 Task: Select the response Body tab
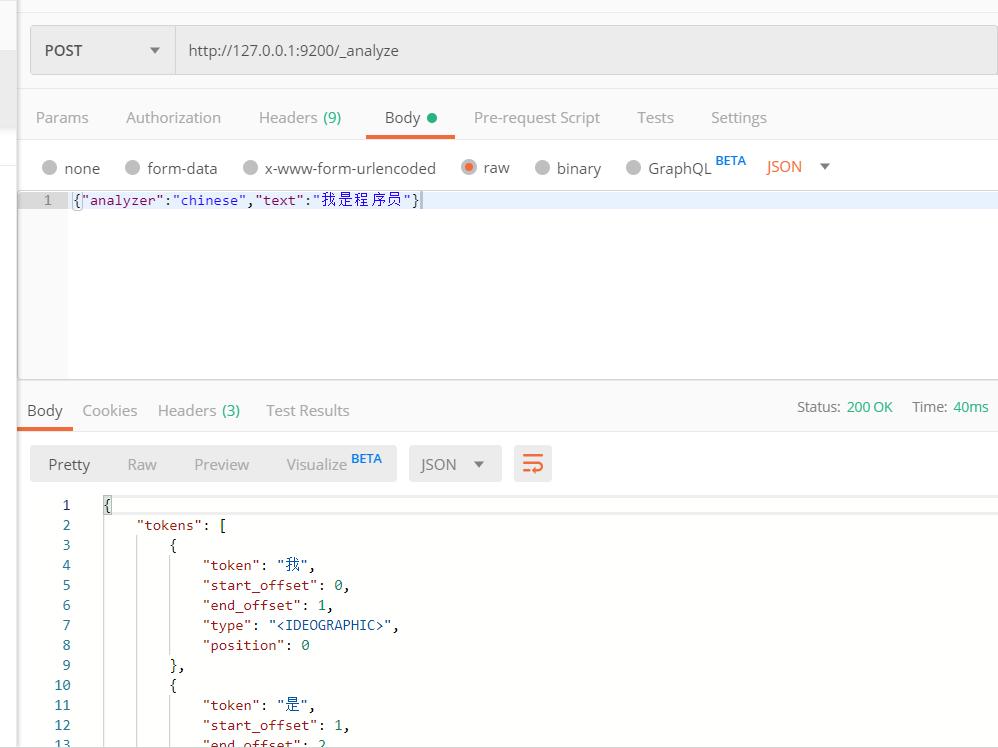pyautogui.click(x=45, y=411)
